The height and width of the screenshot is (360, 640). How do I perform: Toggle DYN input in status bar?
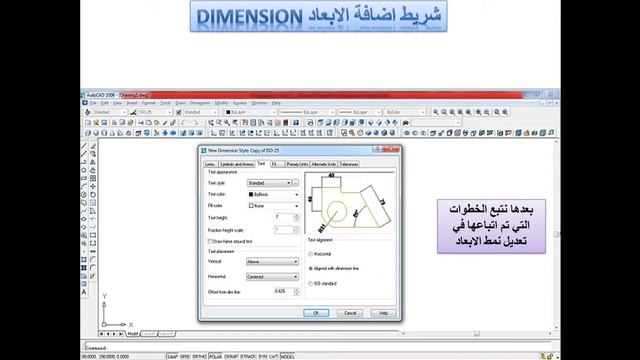pyautogui.click(x=262, y=356)
